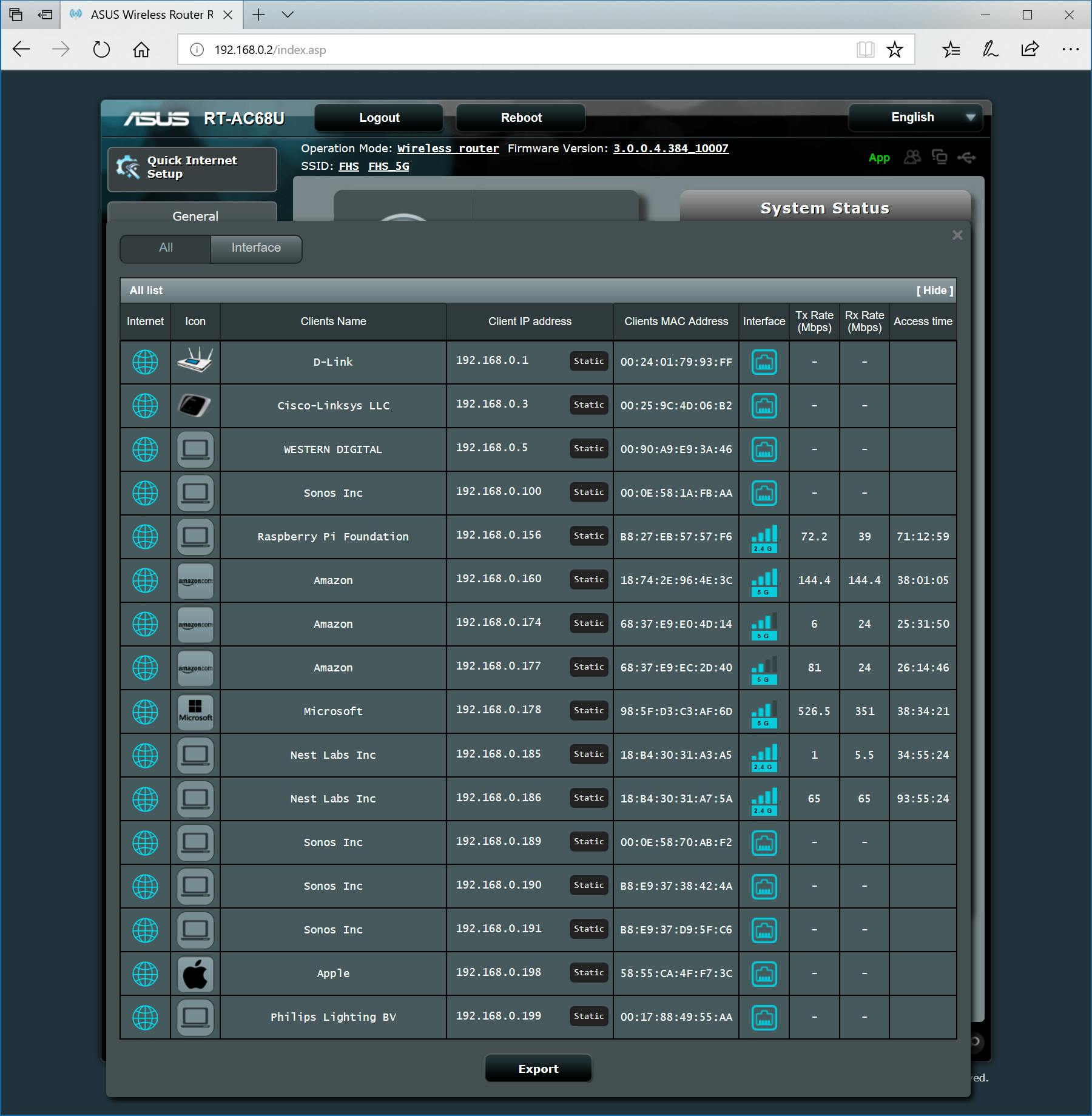Click the USB status icon in header
This screenshot has width=1092, height=1116.
tap(966, 158)
